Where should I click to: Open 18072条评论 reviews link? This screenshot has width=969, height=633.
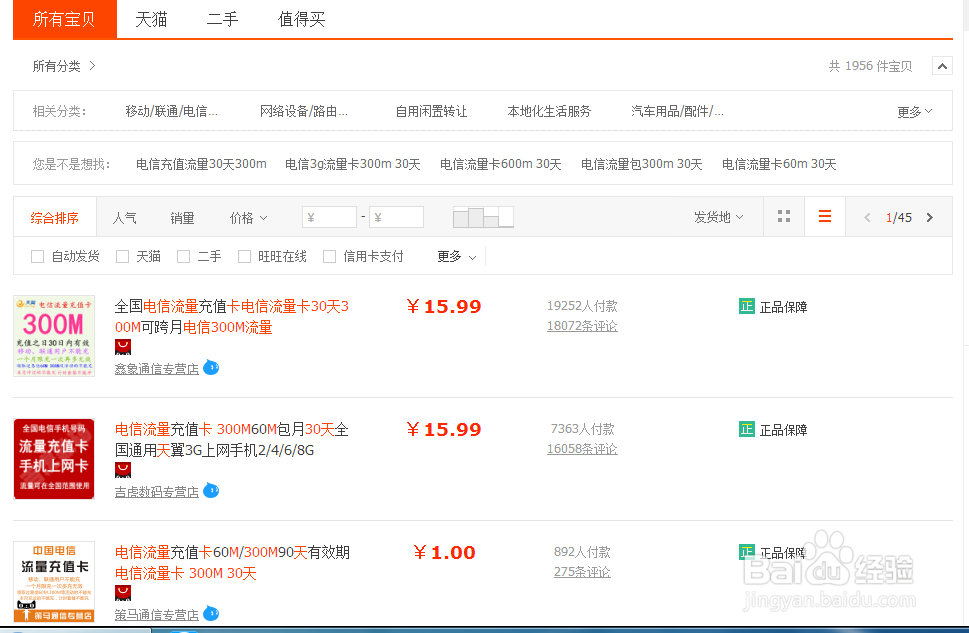(x=582, y=326)
